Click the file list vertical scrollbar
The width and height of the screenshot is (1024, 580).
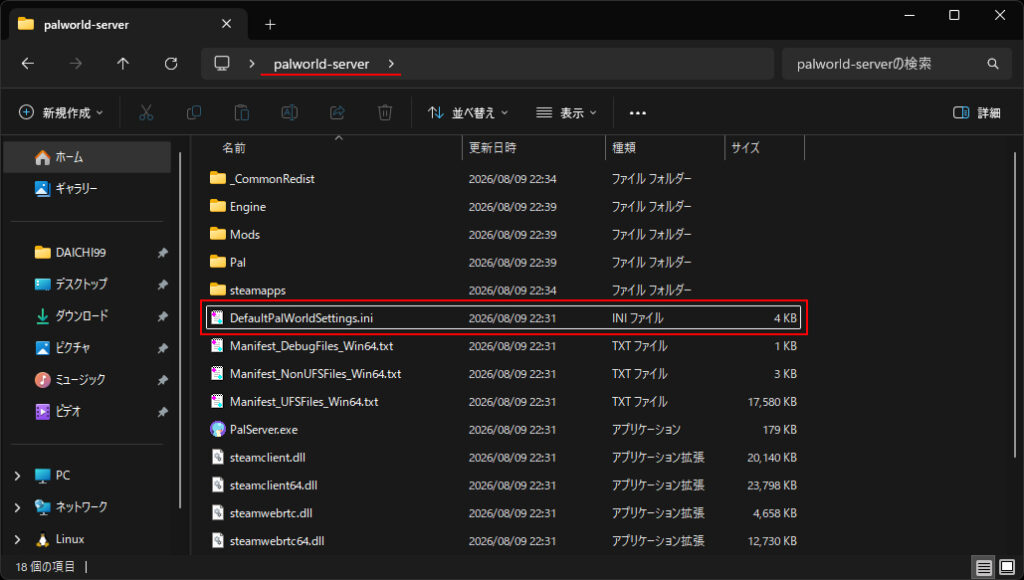[x=1015, y=304]
